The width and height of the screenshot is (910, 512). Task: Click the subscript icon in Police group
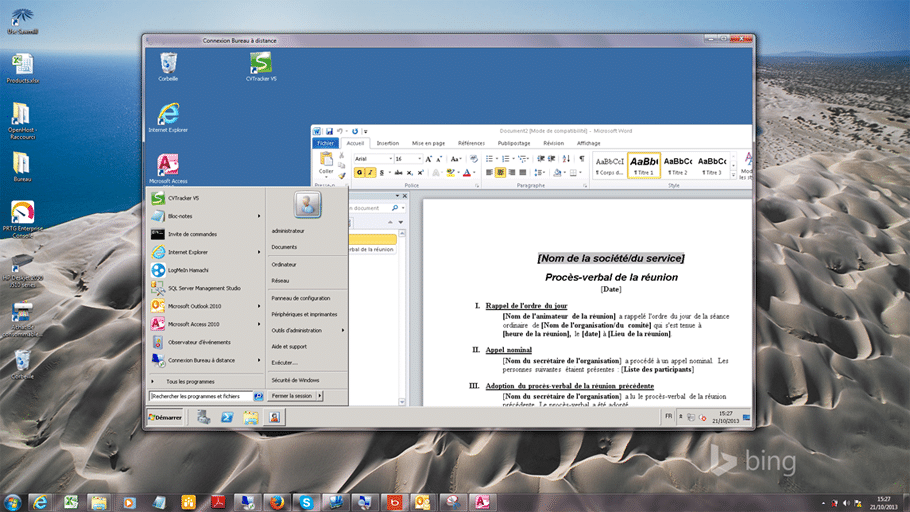pyautogui.click(x=409, y=172)
